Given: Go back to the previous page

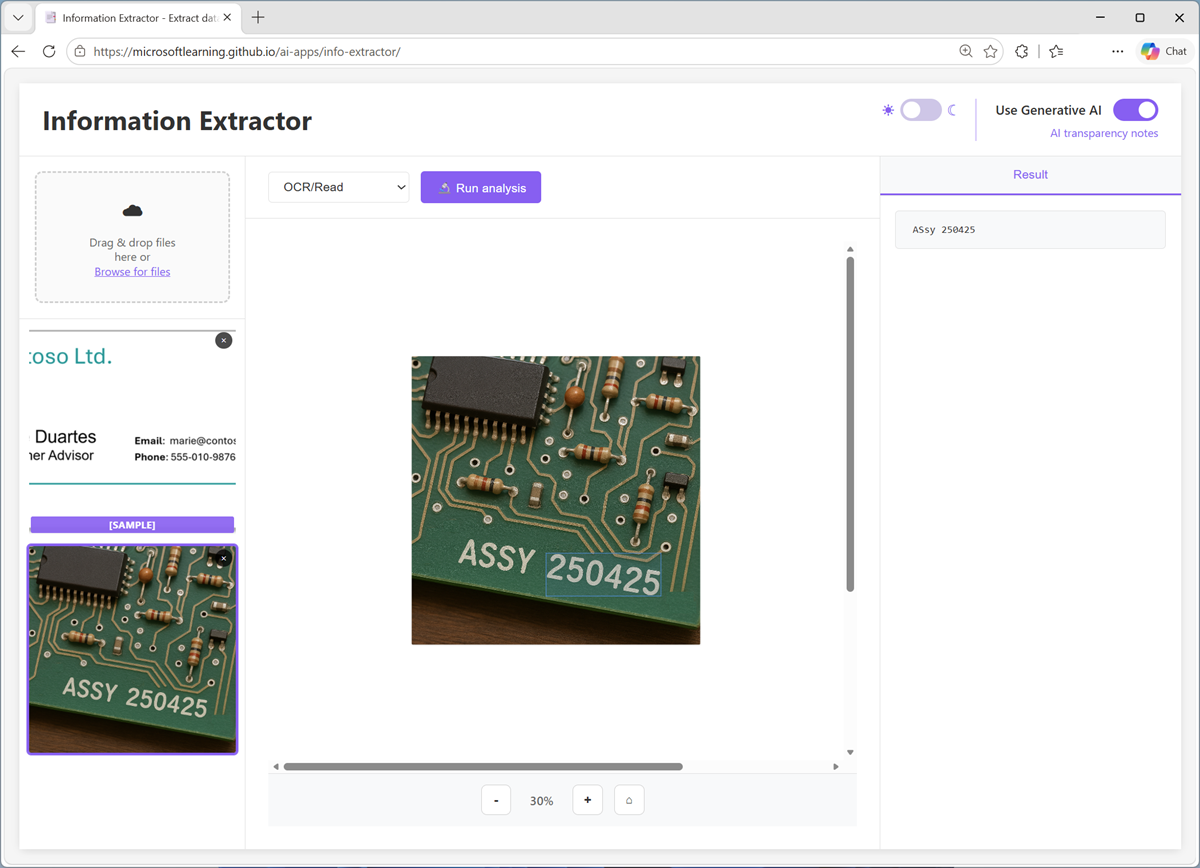Looking at the screenshot, I should pyautogui.click(x=18, y=51).
